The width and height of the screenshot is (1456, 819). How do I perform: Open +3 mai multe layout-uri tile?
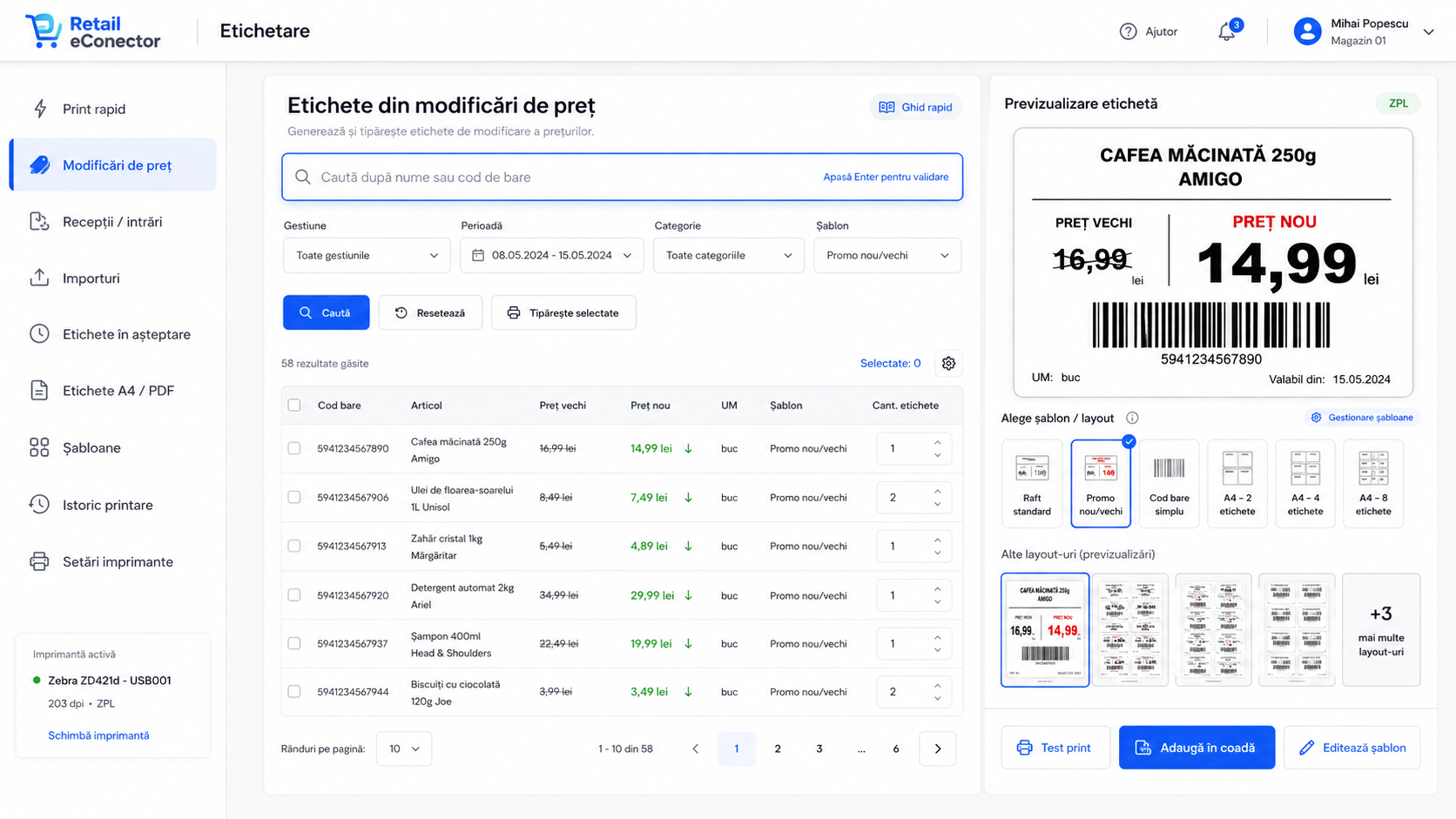tap(1381, 629)
